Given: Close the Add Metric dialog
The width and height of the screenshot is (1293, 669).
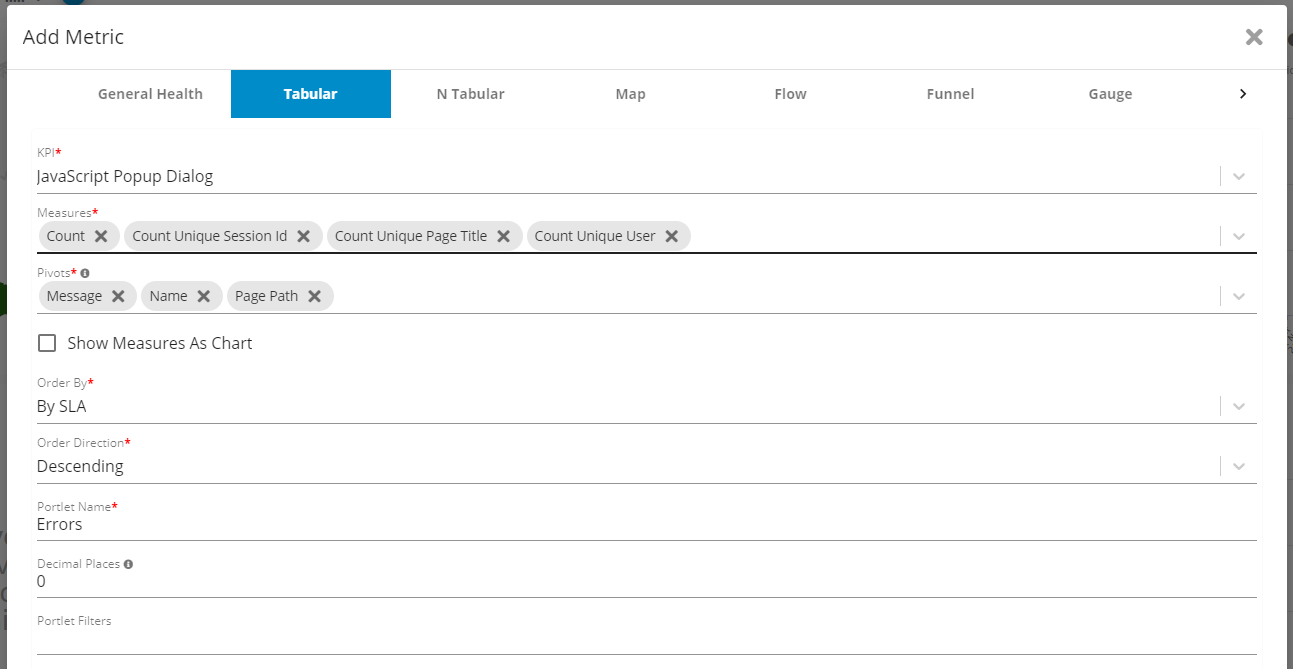Looking at the screenshot, I should click(x=1254, y=37).
